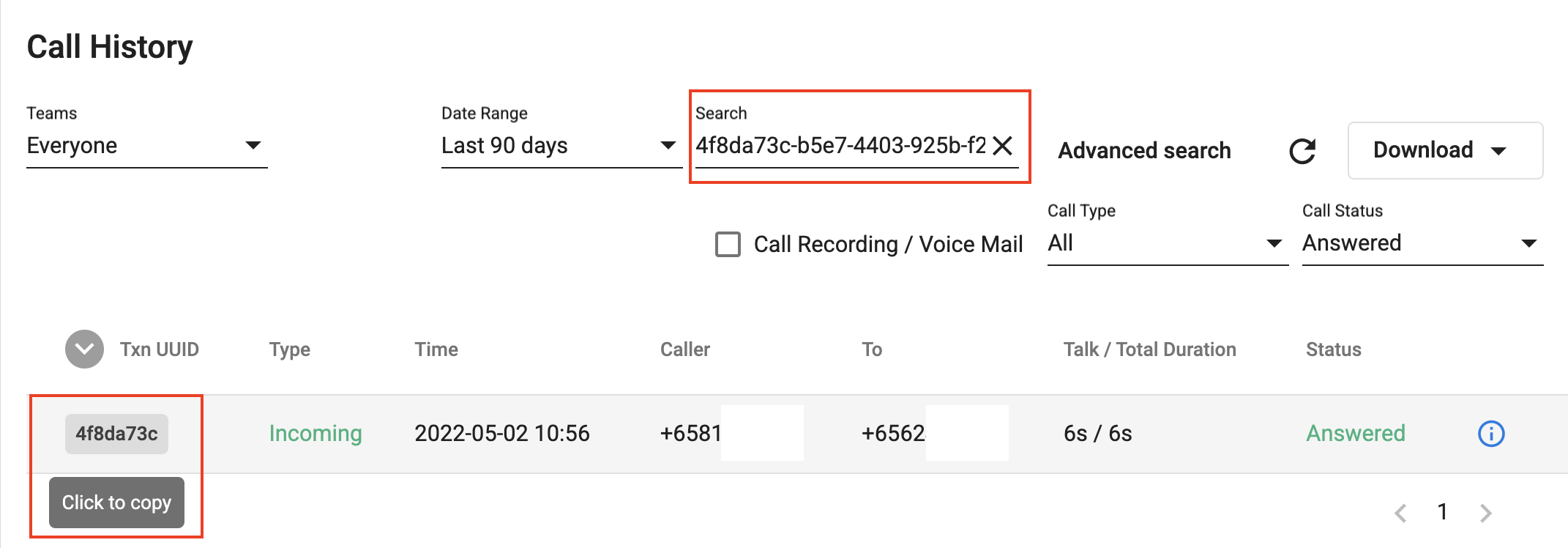Go to the previous page arrow
1568x548 pixels.
click(1400, 513)
